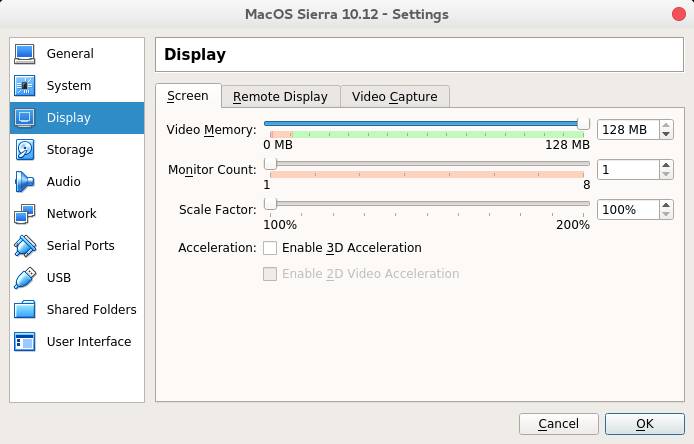Open the Video Capture tab
694x444 pixels.
tap(394, 97)
